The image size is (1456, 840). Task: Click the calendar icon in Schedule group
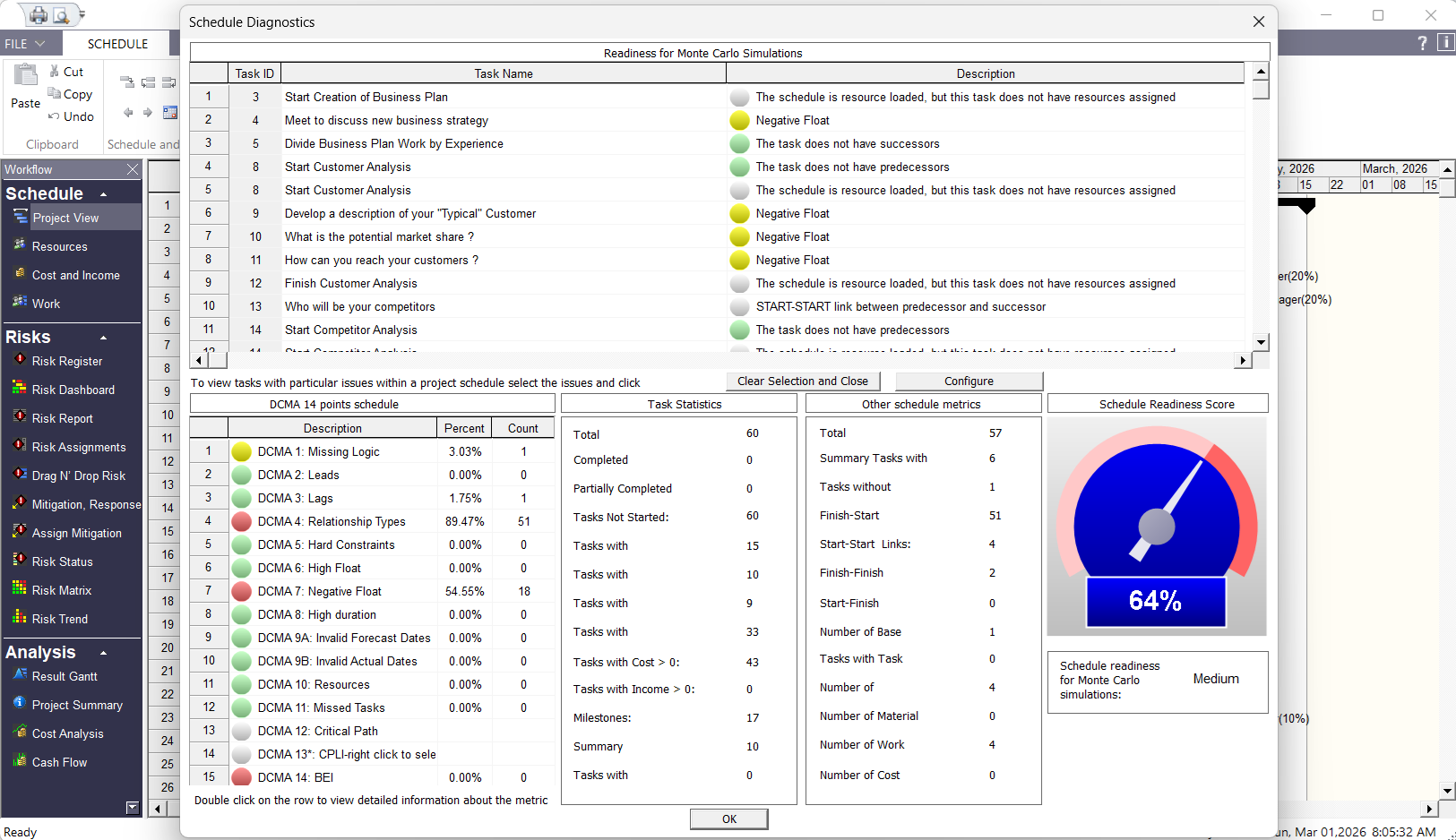click(x=170, y=113)
